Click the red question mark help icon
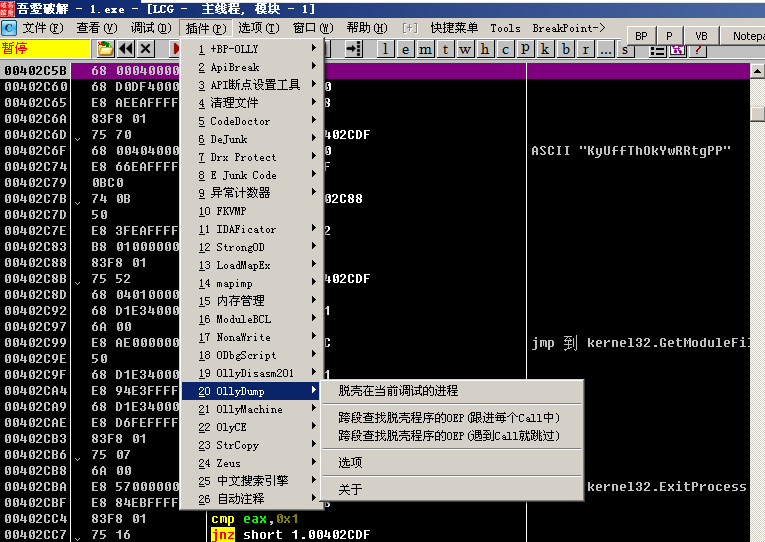This screenshot has height=542, width=765. pyautogui.click(x=698, y=50)
